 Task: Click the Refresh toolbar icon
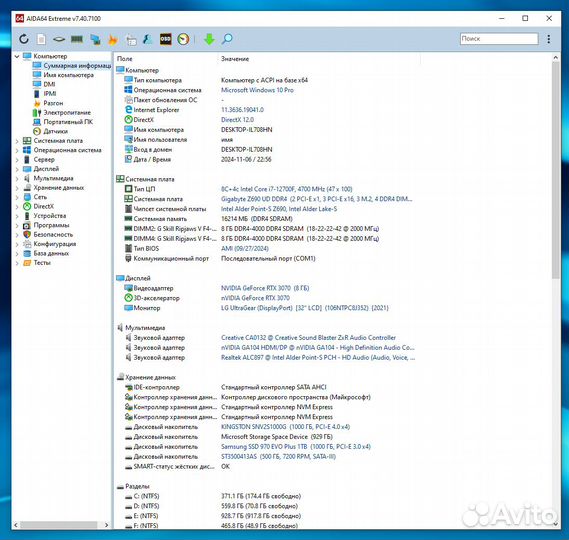24,39
